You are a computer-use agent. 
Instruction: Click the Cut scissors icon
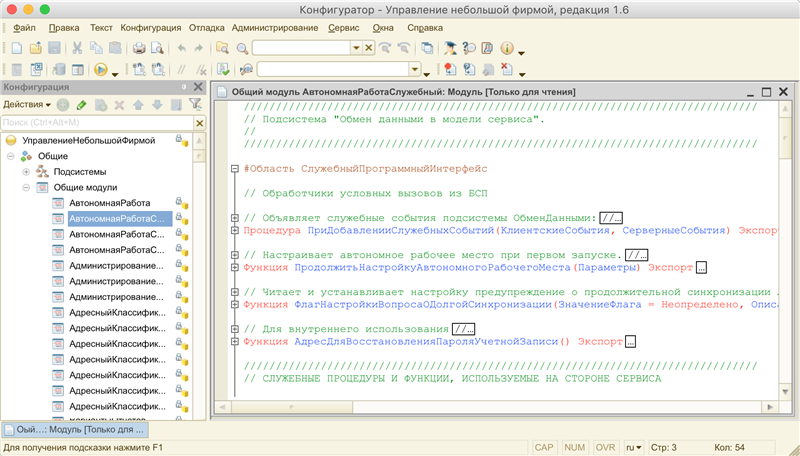point(77,48)
